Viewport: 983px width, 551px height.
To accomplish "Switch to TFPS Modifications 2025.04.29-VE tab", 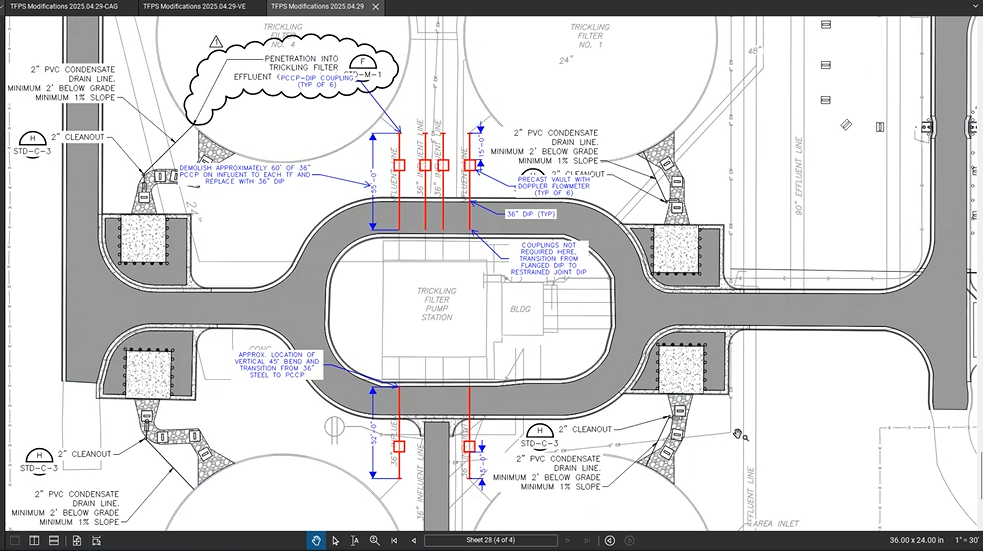I will click(x=194, y=6).
